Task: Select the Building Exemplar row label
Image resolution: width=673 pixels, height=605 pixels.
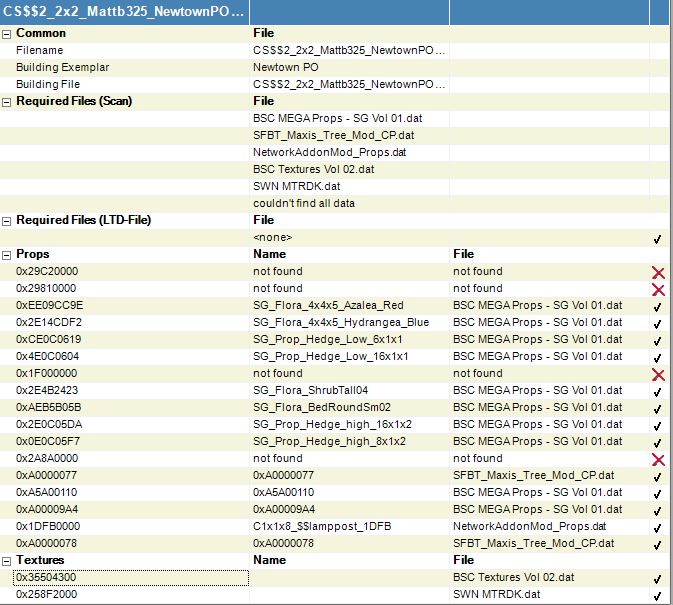Action: pyautogui.click(x=63, y=67)
